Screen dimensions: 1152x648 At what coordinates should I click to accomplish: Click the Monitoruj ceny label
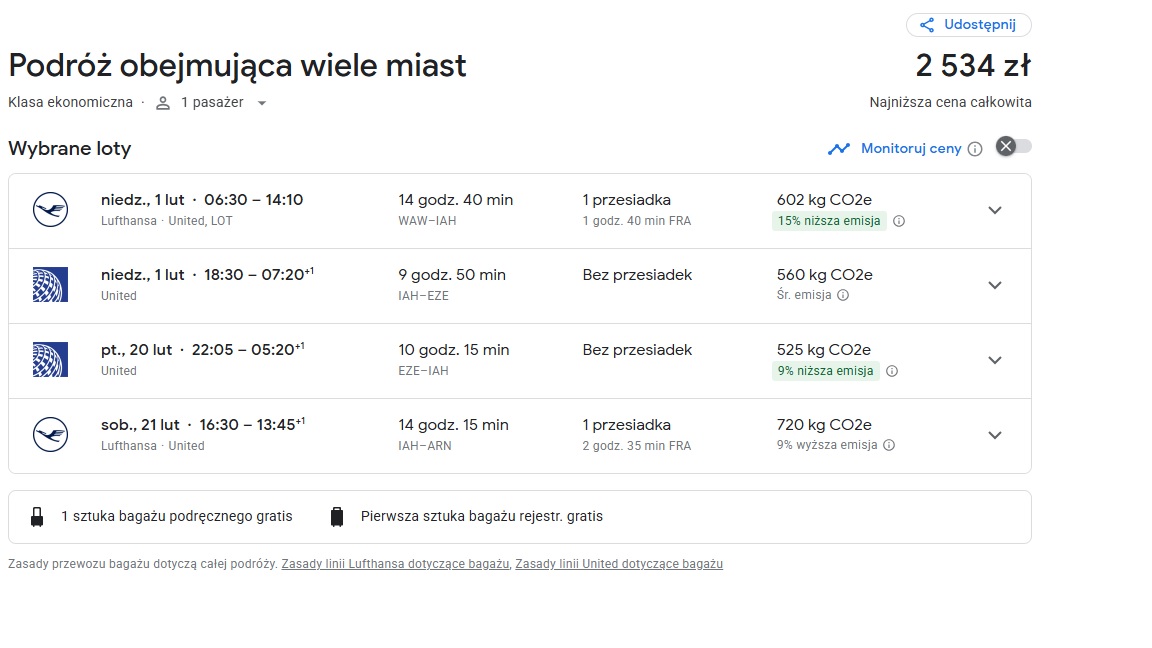(911, 149)
